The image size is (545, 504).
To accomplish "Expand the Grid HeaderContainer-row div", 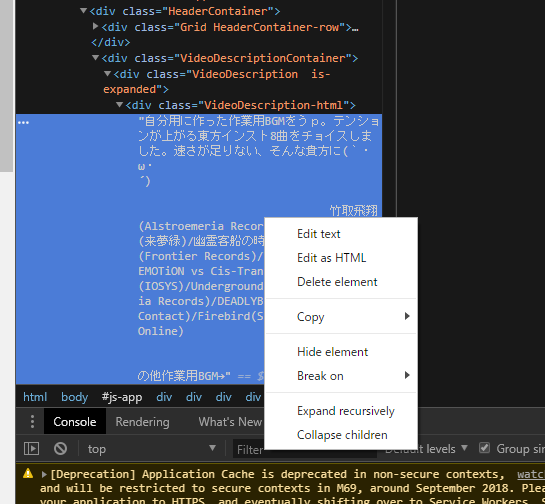I will [x=95, y=26].
